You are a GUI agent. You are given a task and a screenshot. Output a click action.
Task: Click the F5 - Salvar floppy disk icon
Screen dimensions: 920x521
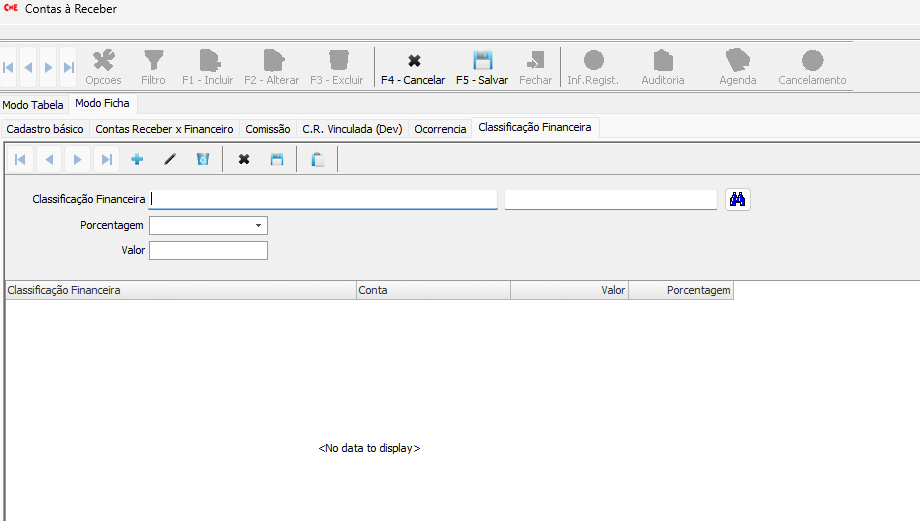point(482,61)
